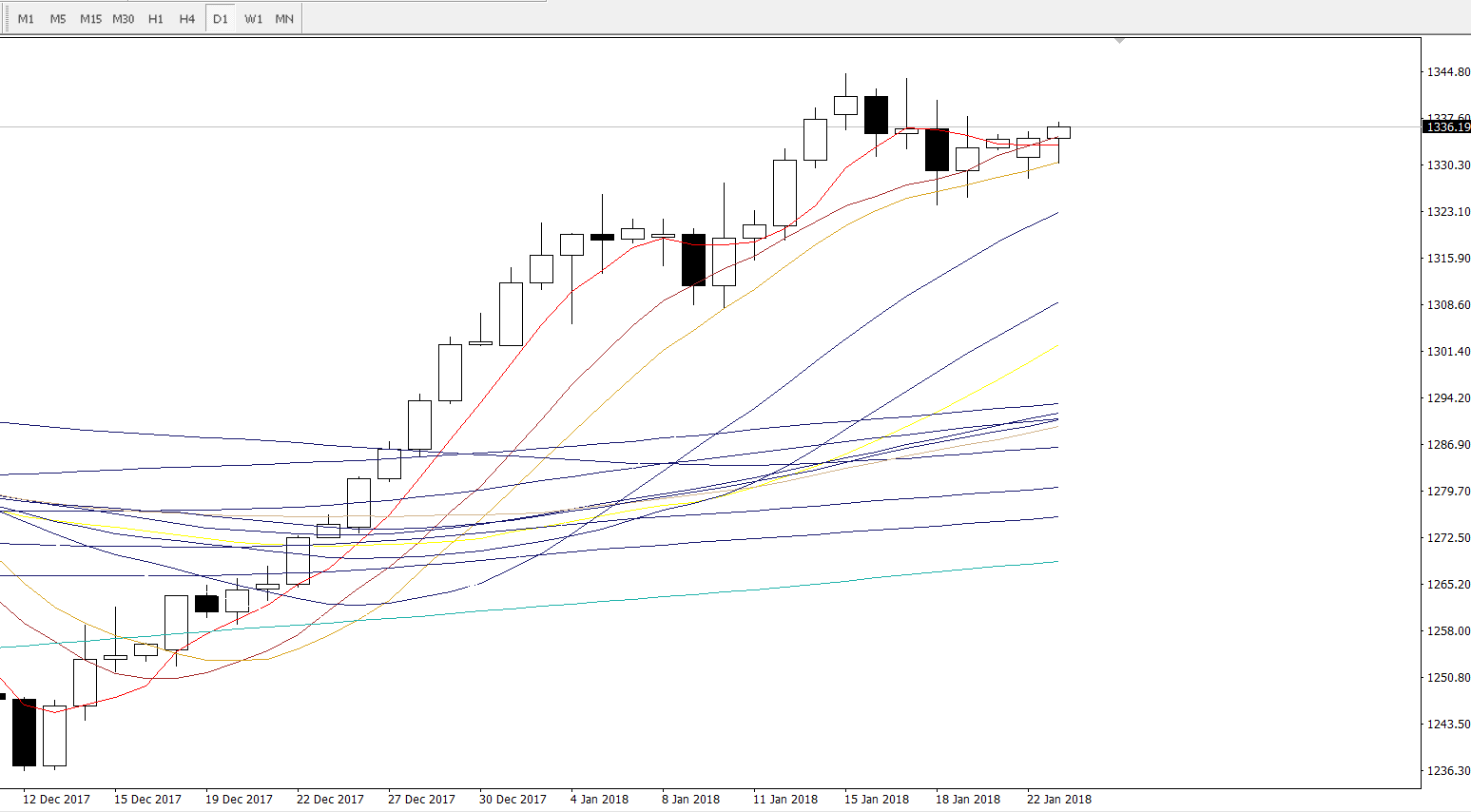This screenshot has width=1471, height=812.
Task: Click the 27 Dec 2017 date label
Action: 421,800
